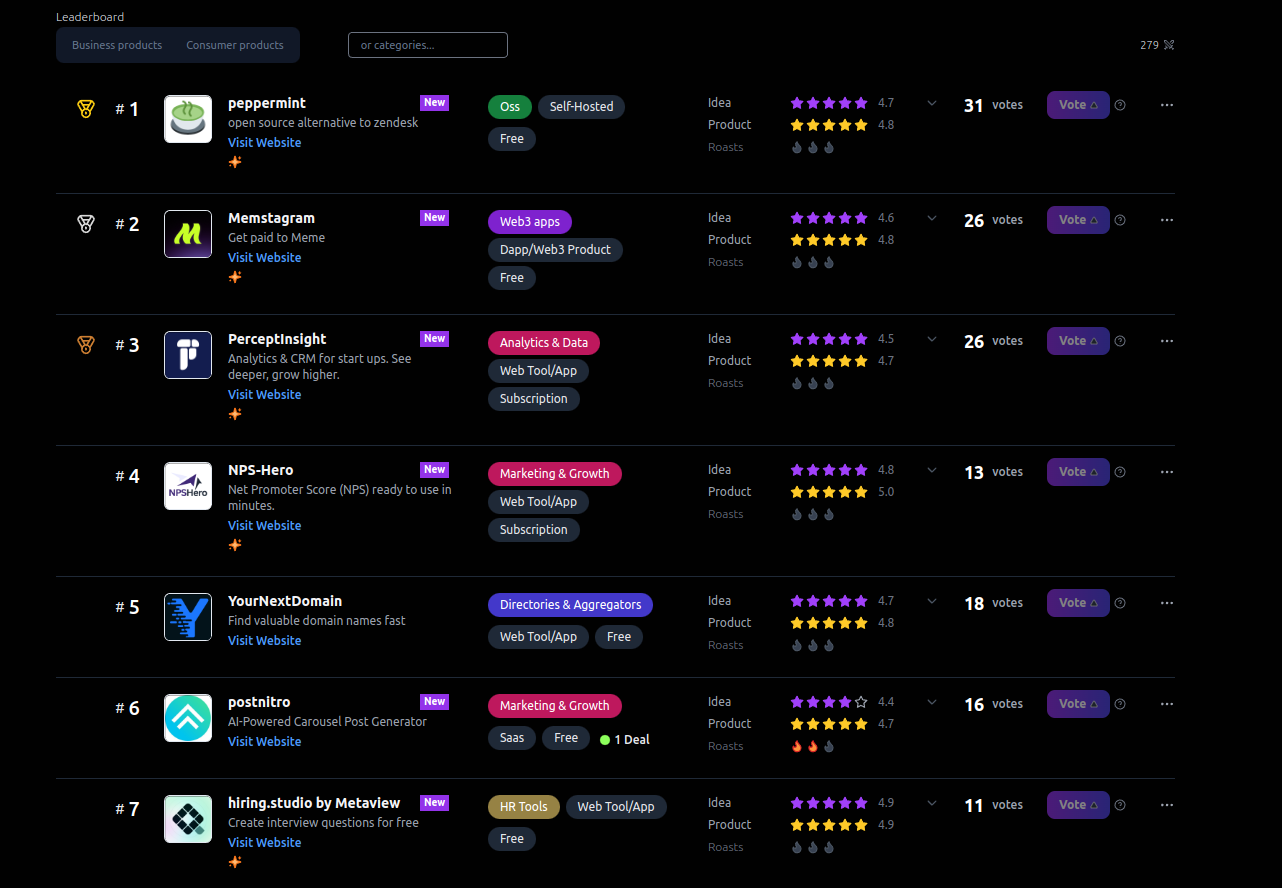The height and width of the screenshot is (888, 1282).
Task: Click Dapp/Web3 Product tag
Action: tap(555, 250)
